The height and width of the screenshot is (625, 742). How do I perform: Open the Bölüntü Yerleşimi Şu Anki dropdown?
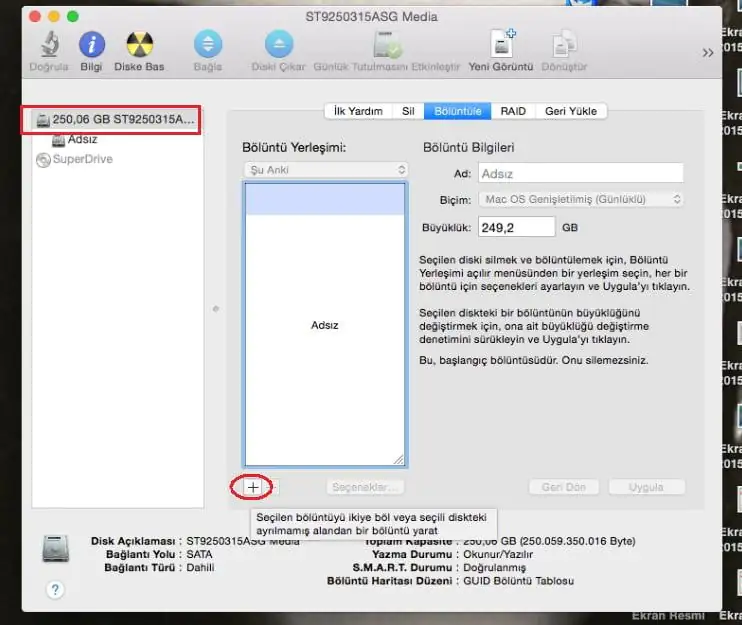point(324,170)
